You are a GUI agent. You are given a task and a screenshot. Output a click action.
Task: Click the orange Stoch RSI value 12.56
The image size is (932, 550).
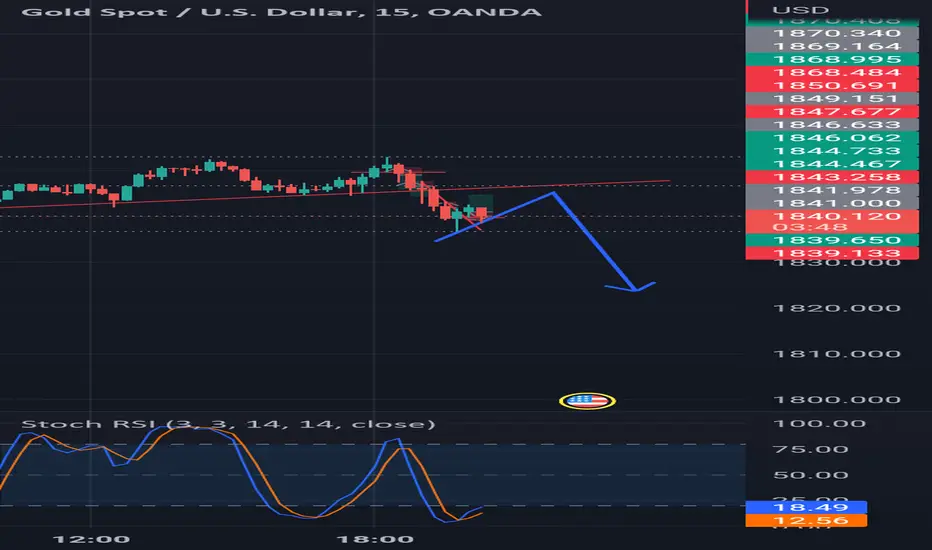pyautogui.click(x=807, y=521)
